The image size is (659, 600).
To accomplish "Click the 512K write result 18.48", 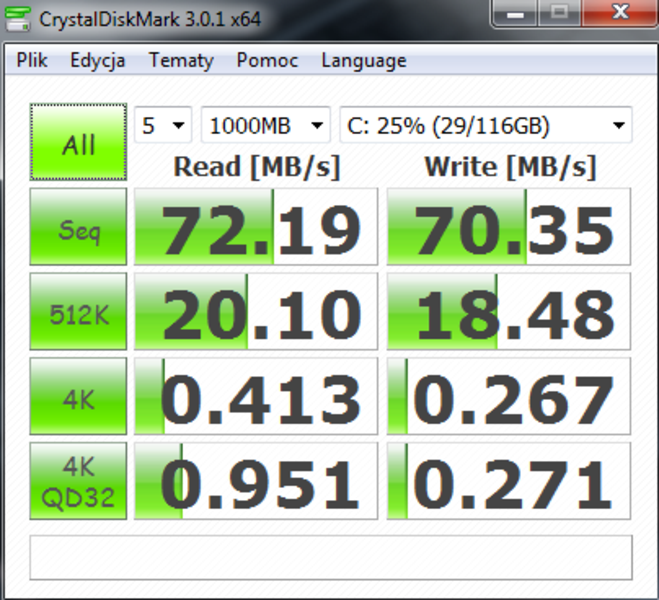I will click(509, 311).
